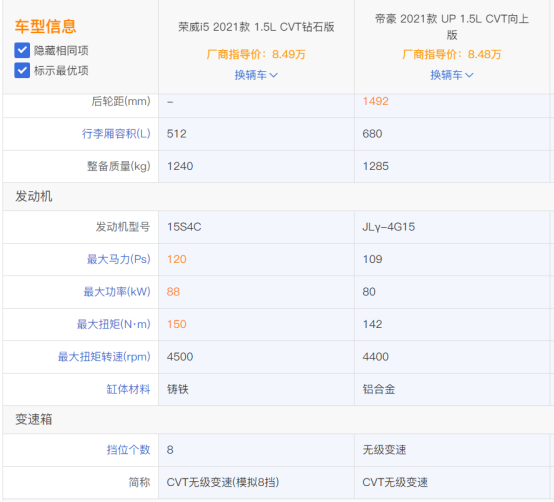Select the 80 kW value

pyautogui.click(x=369, y=292)
